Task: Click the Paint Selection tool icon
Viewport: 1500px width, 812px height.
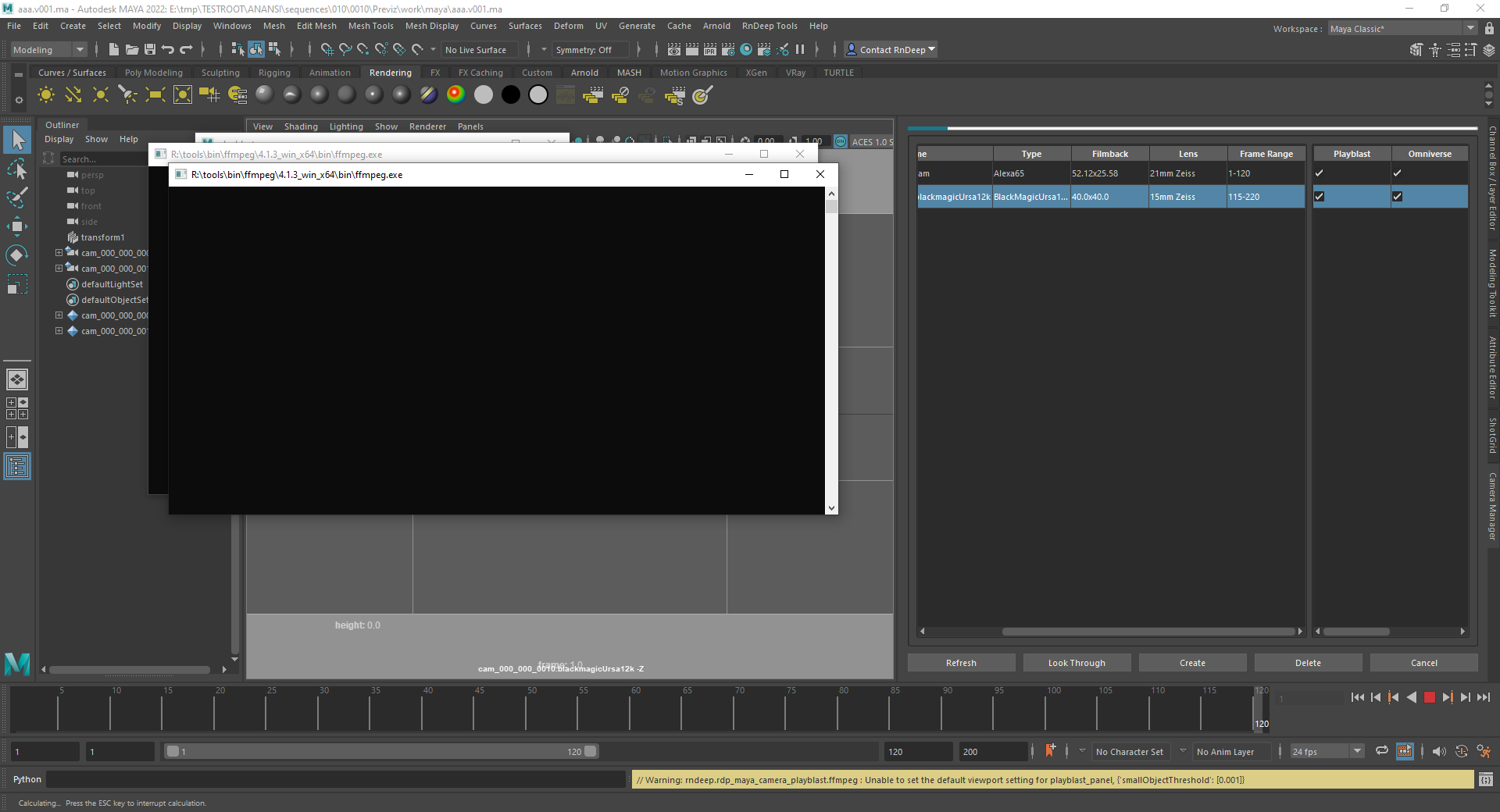Action: [16, 198]
